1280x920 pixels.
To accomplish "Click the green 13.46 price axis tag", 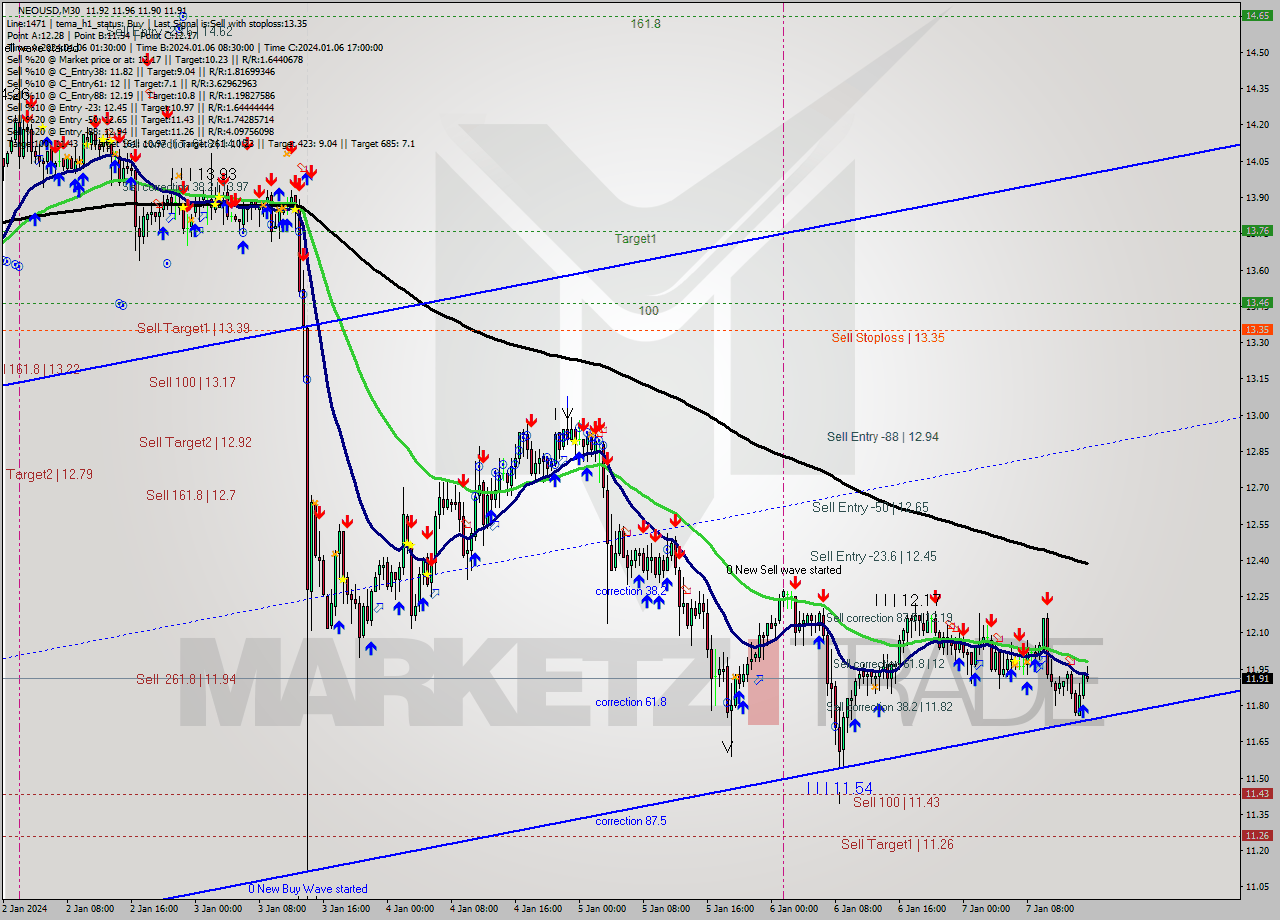I will pos(1256,302).
